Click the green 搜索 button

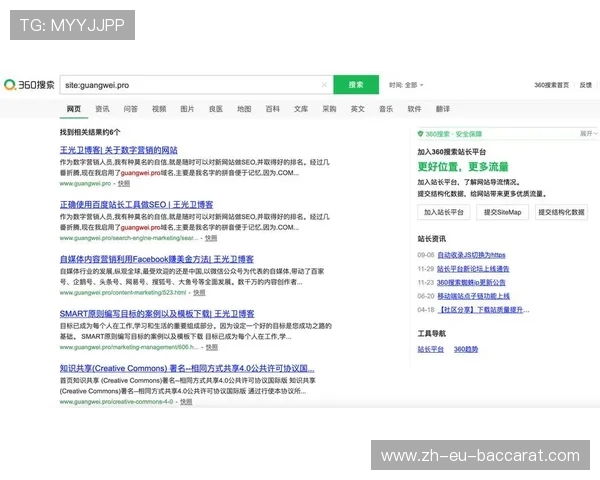tap(356, 85)
